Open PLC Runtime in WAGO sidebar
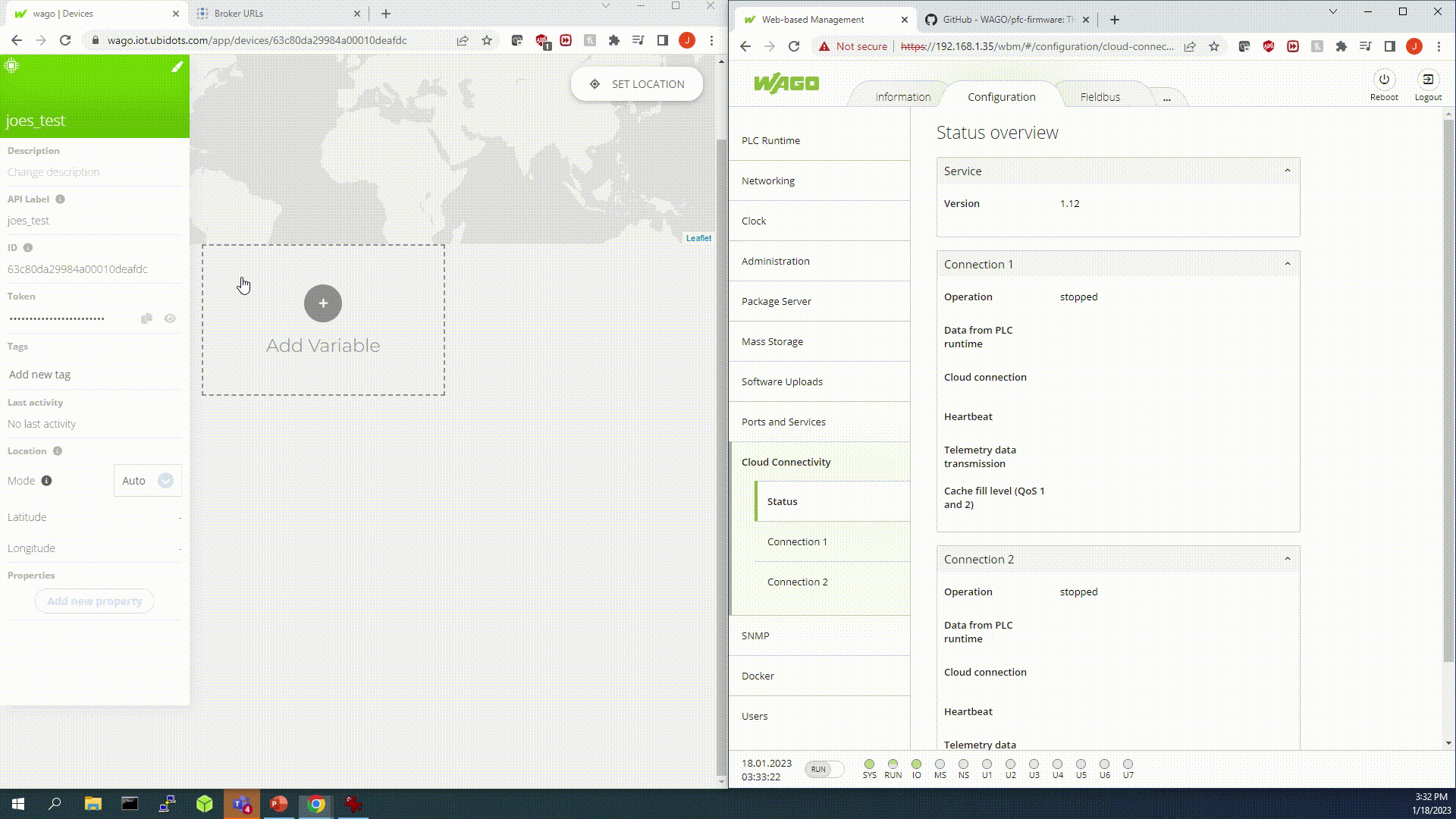Viewport: 1456px width, 819px height. pos(820,140)
